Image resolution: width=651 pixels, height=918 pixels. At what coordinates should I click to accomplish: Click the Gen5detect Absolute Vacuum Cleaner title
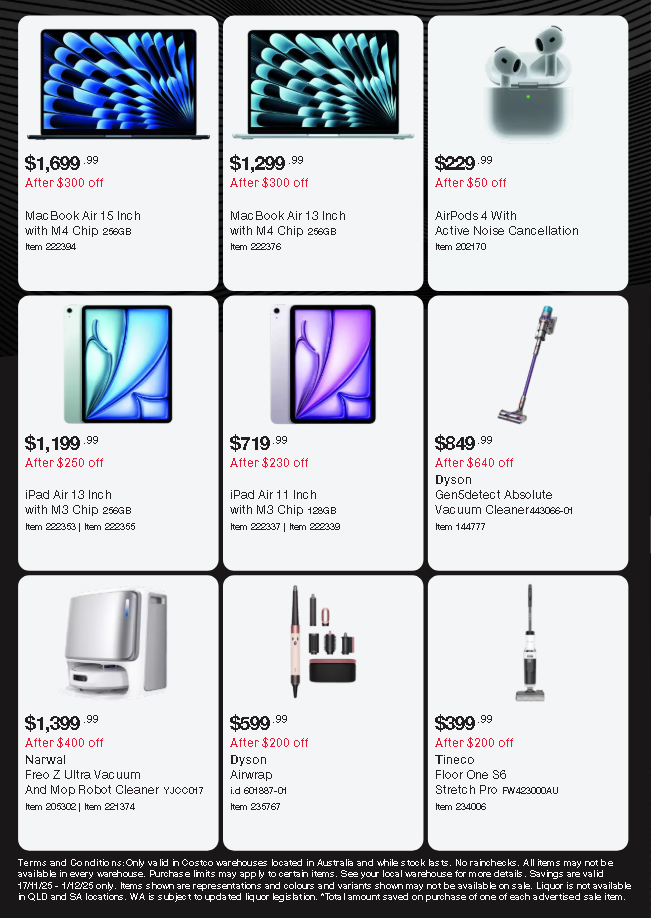click(494, 502)
